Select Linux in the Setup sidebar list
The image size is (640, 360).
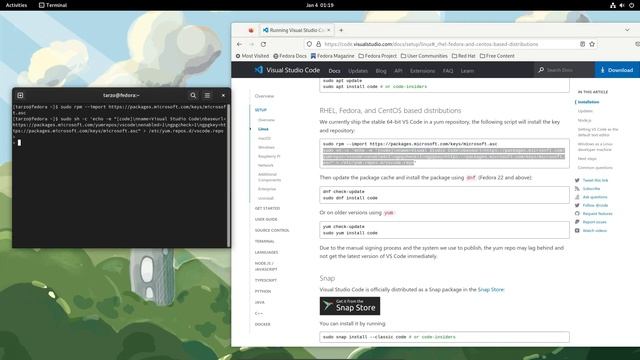click(x=263, y=129)
